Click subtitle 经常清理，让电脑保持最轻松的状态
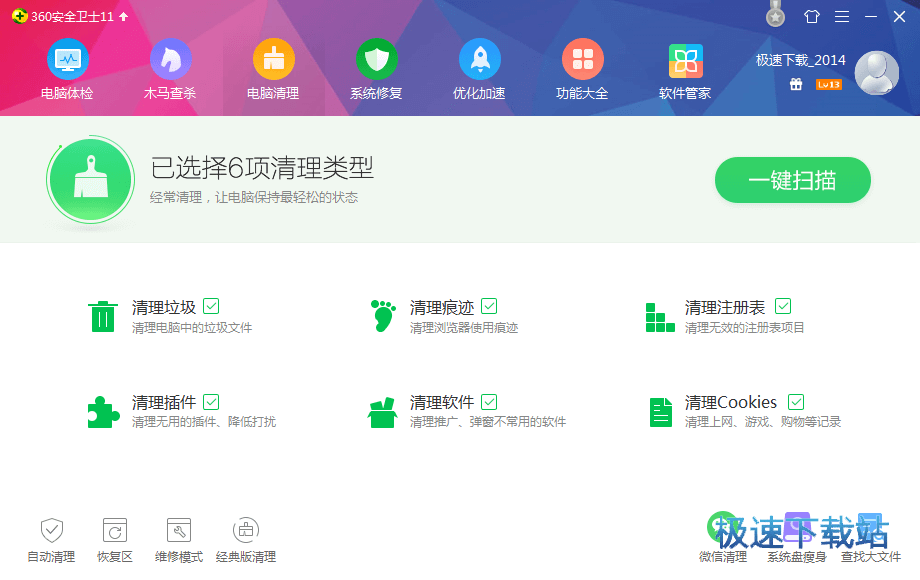Screen dimensions: 920x580 coord(254,198)
